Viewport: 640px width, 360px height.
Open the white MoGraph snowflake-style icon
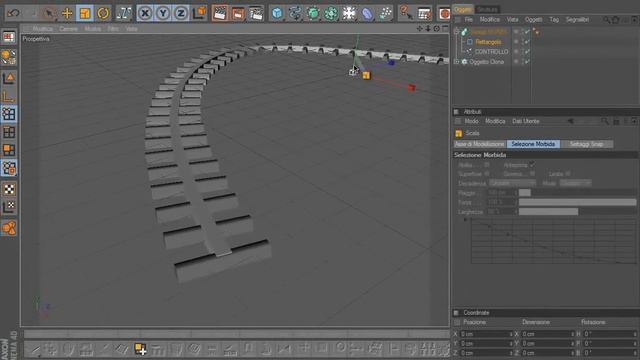pos(349,13)
